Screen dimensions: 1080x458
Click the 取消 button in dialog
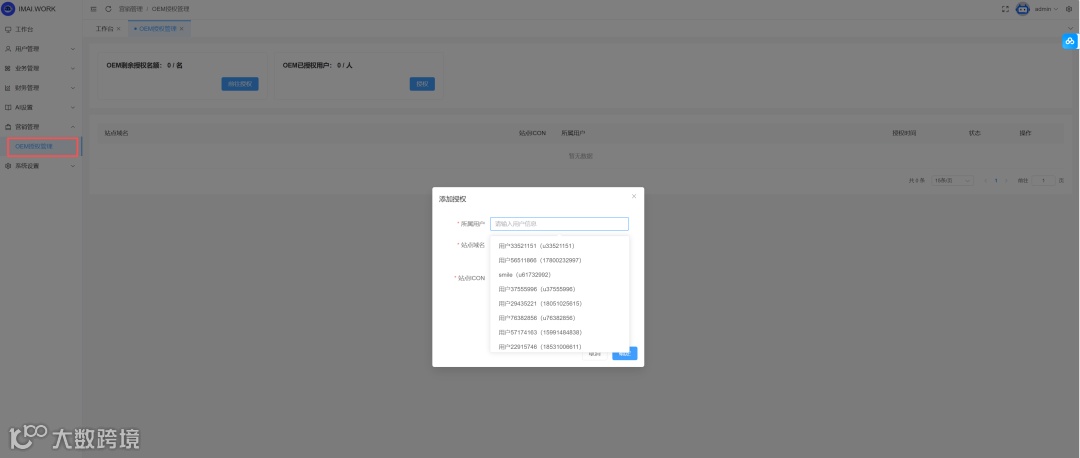pos(594,353)
